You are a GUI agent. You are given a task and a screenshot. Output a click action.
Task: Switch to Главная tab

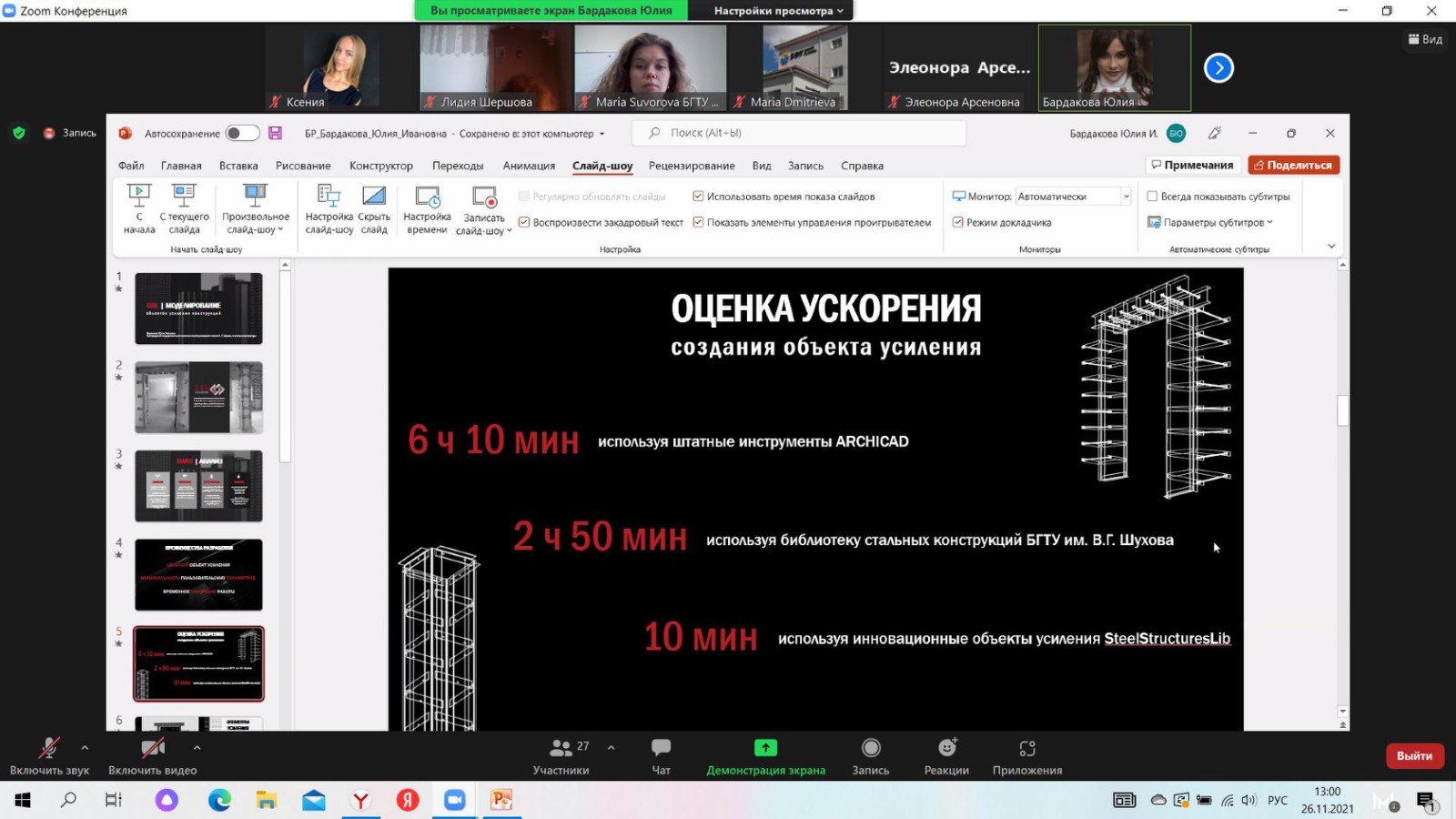[x=181, y=166]
